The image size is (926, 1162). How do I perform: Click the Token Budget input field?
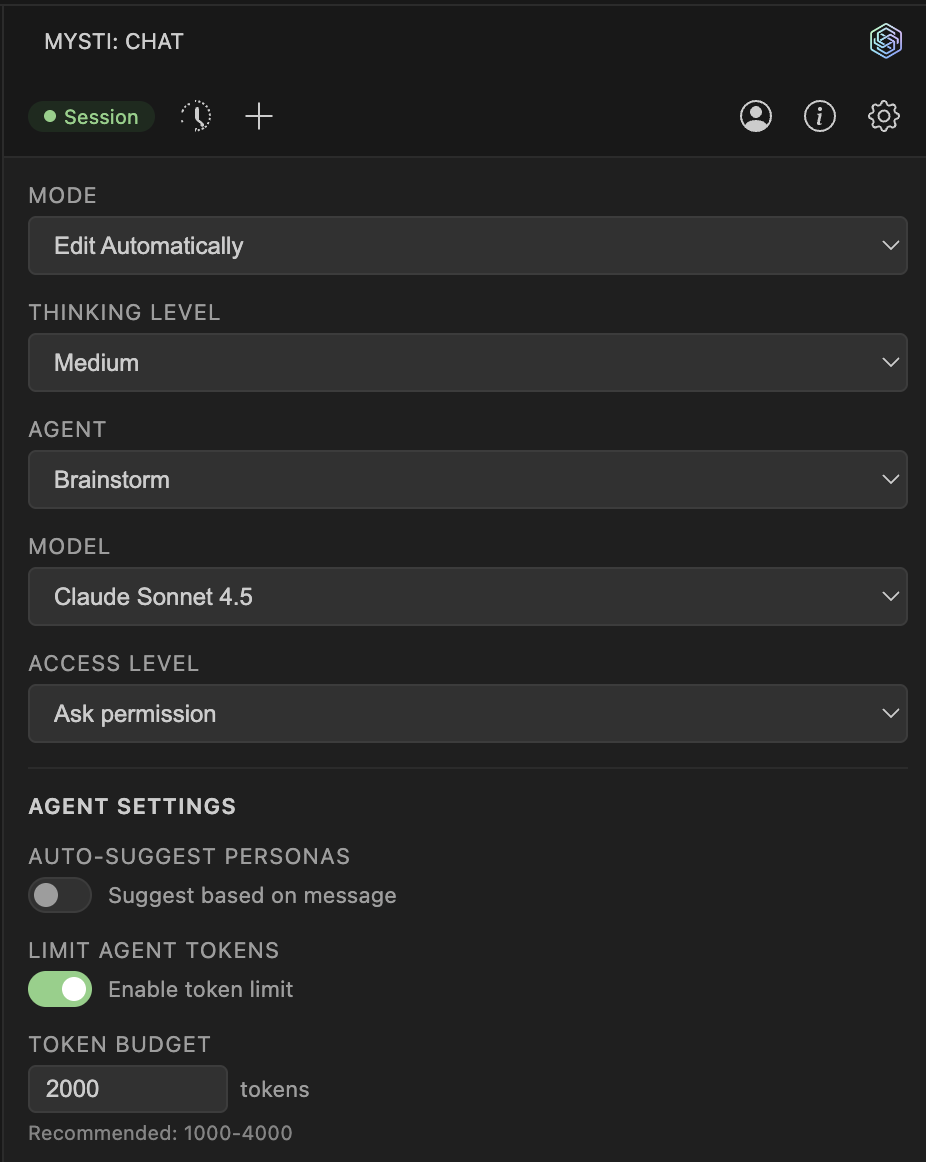[127, 1089]
